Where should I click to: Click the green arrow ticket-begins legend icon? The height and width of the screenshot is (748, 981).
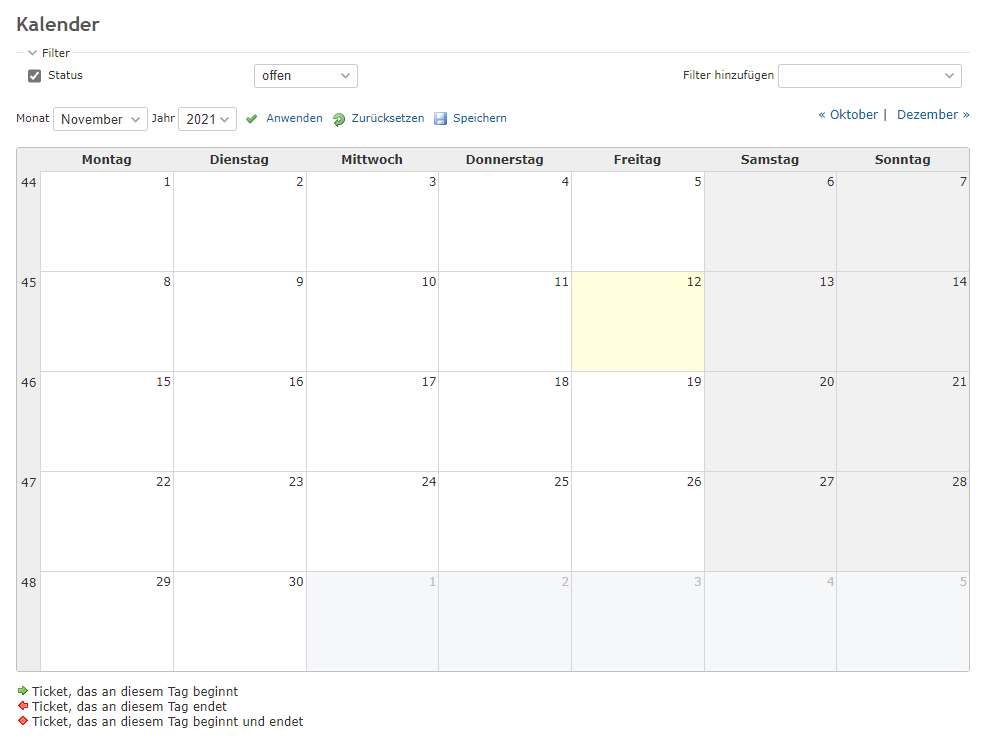pyautogui.click(x=23, y=691)
